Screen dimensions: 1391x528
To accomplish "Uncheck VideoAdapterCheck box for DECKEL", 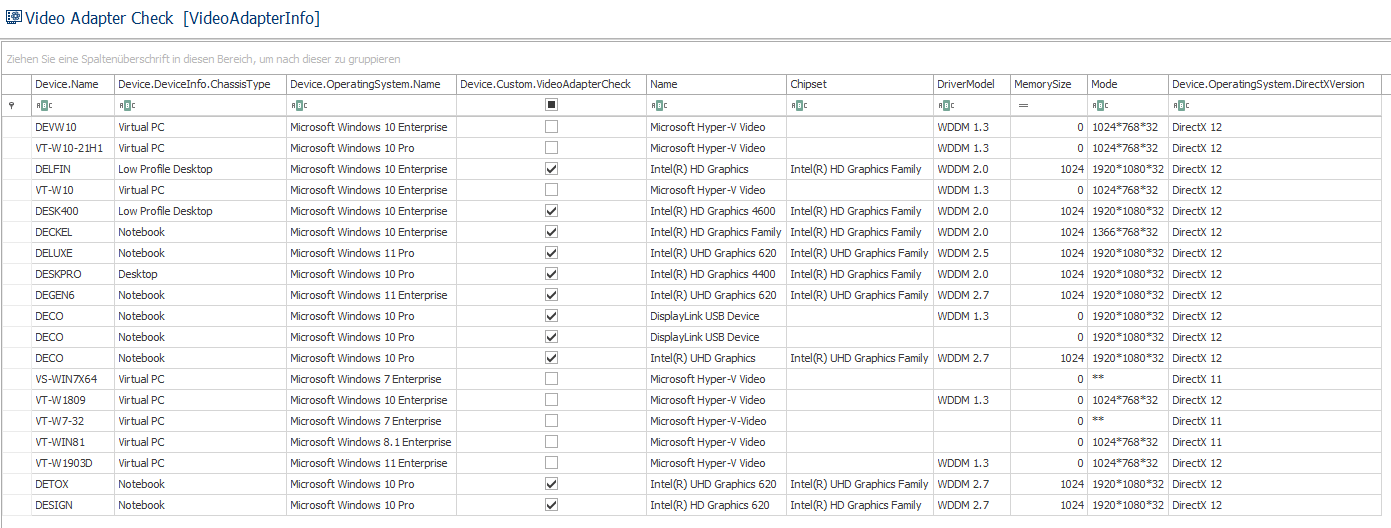I will [551, 232].
